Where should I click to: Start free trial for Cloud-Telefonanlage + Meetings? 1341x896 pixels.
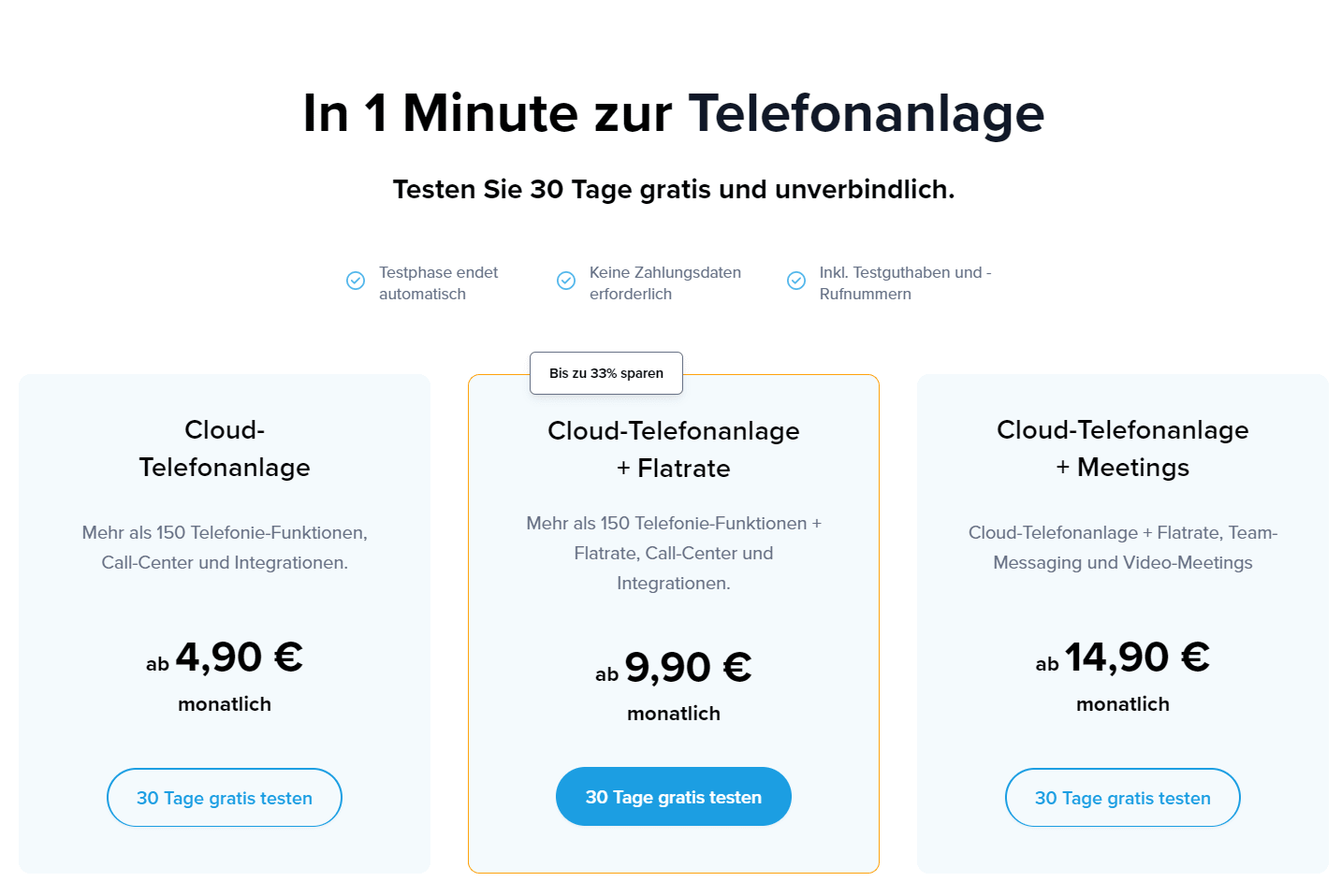[x=1123, y=798]
